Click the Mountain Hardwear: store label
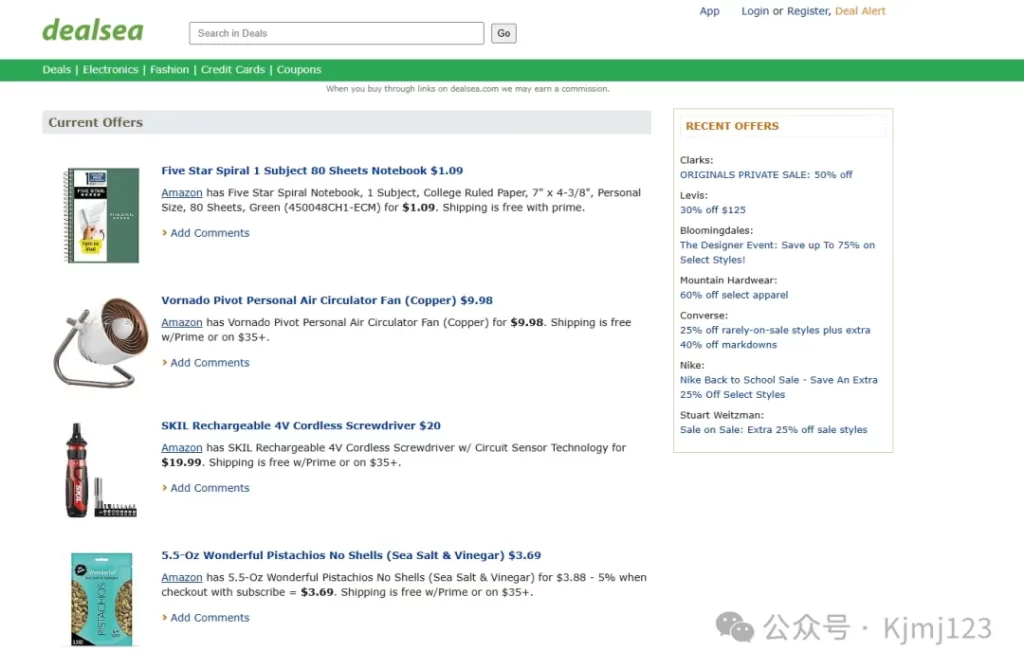Viewport: 1024px width, 669px height. click(x=728, y=280)
